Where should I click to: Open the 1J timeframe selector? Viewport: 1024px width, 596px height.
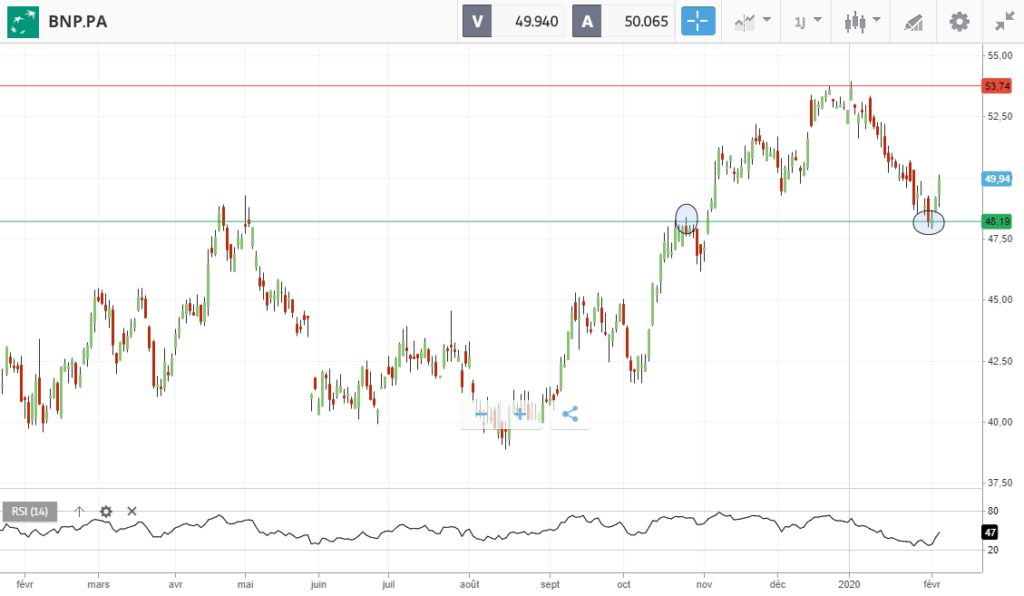pyautogui.click(x=799, y=23)
